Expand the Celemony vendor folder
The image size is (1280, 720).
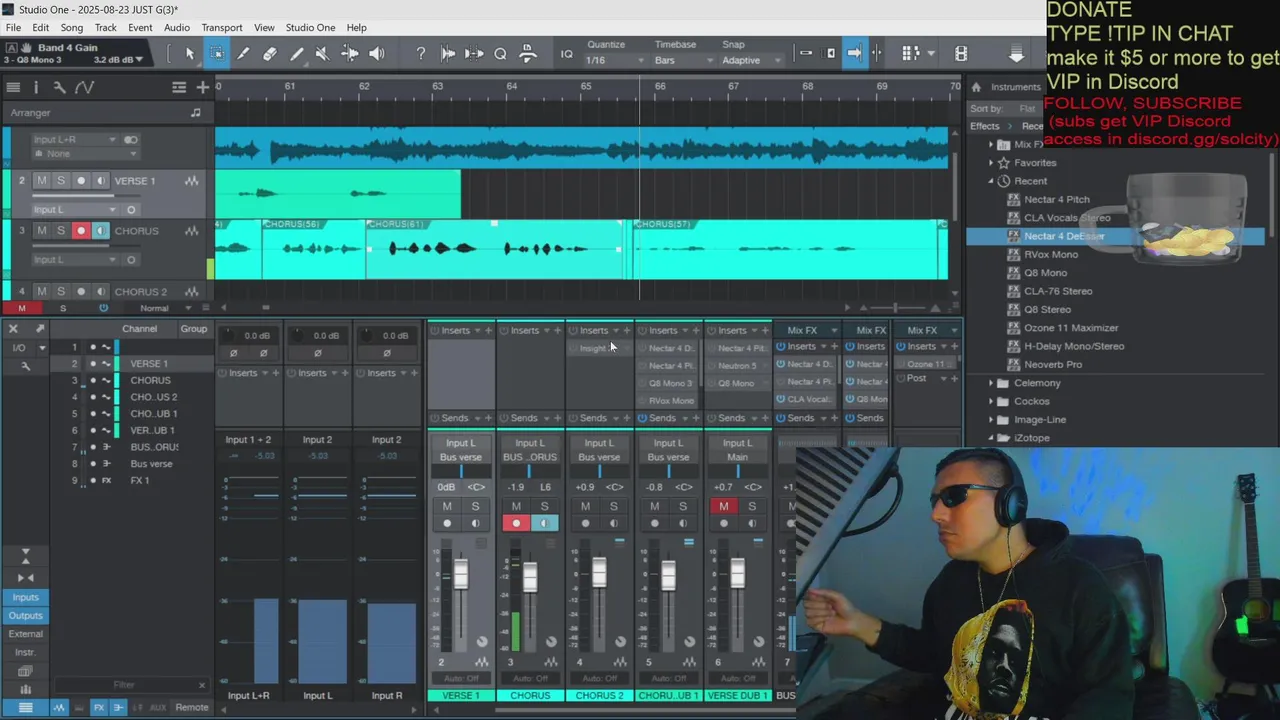click(x=991, y=383)
